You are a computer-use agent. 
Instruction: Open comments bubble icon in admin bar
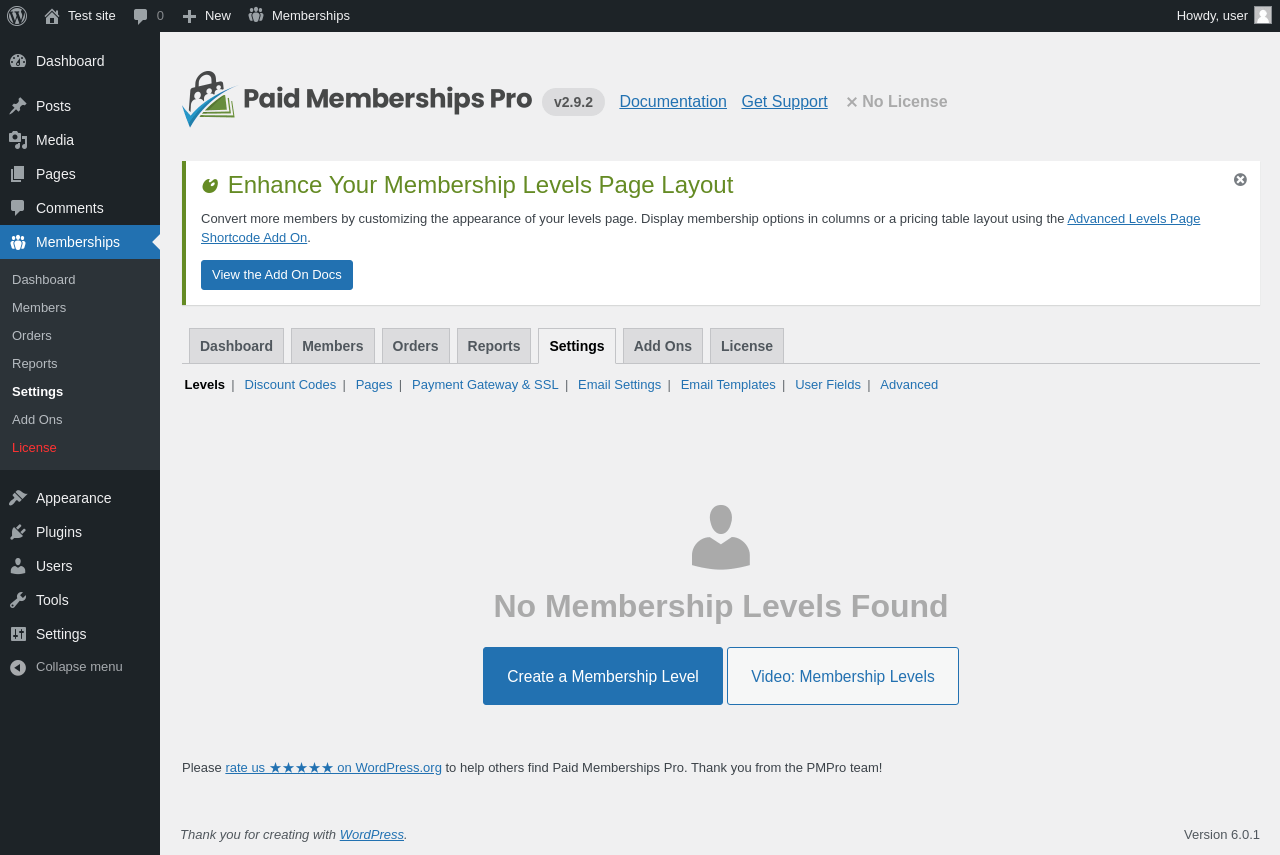(141, 16)
